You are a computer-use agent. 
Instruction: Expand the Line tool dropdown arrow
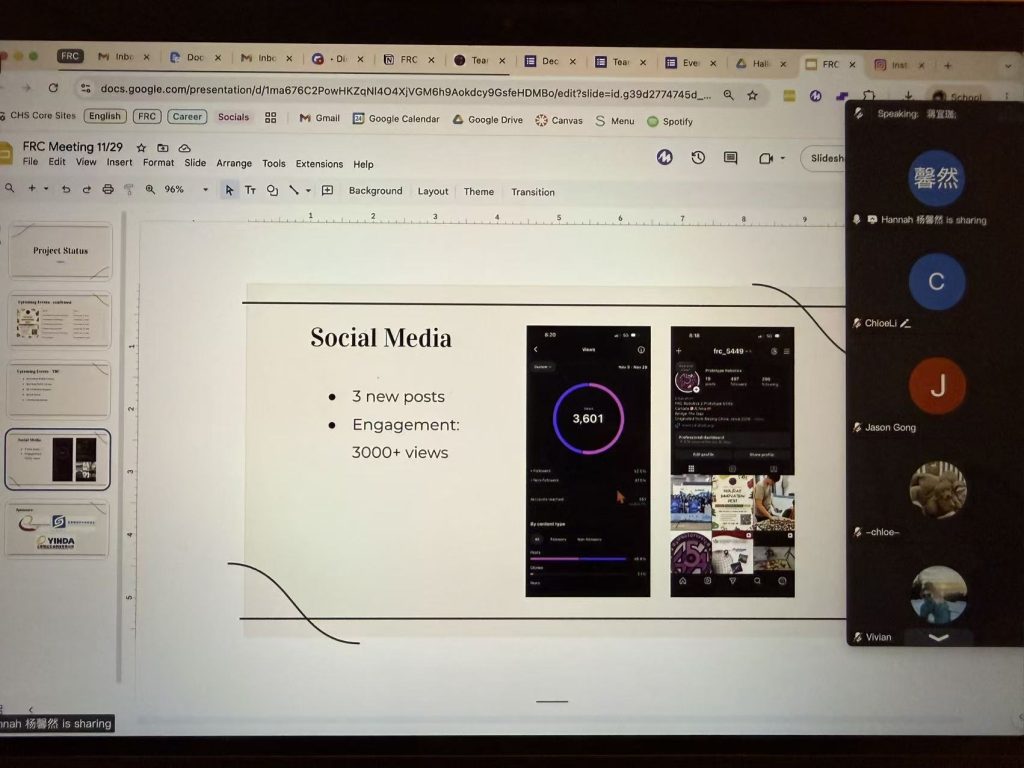[x=308, y=191]
